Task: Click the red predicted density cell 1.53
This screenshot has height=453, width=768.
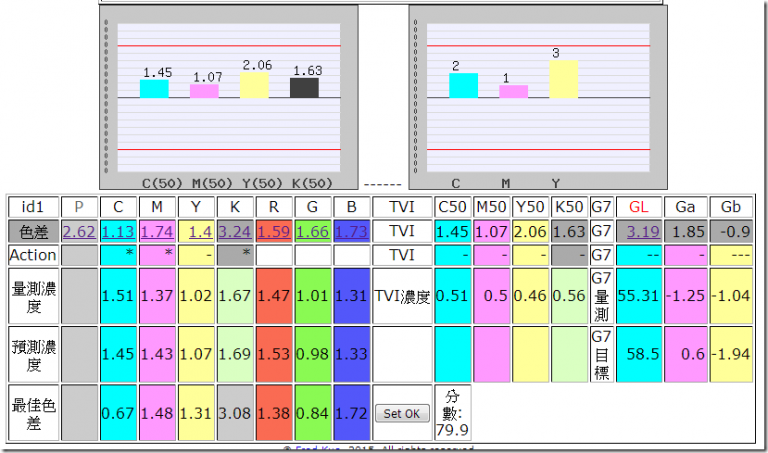Action: pyautogui.click(x=274, y=354)
